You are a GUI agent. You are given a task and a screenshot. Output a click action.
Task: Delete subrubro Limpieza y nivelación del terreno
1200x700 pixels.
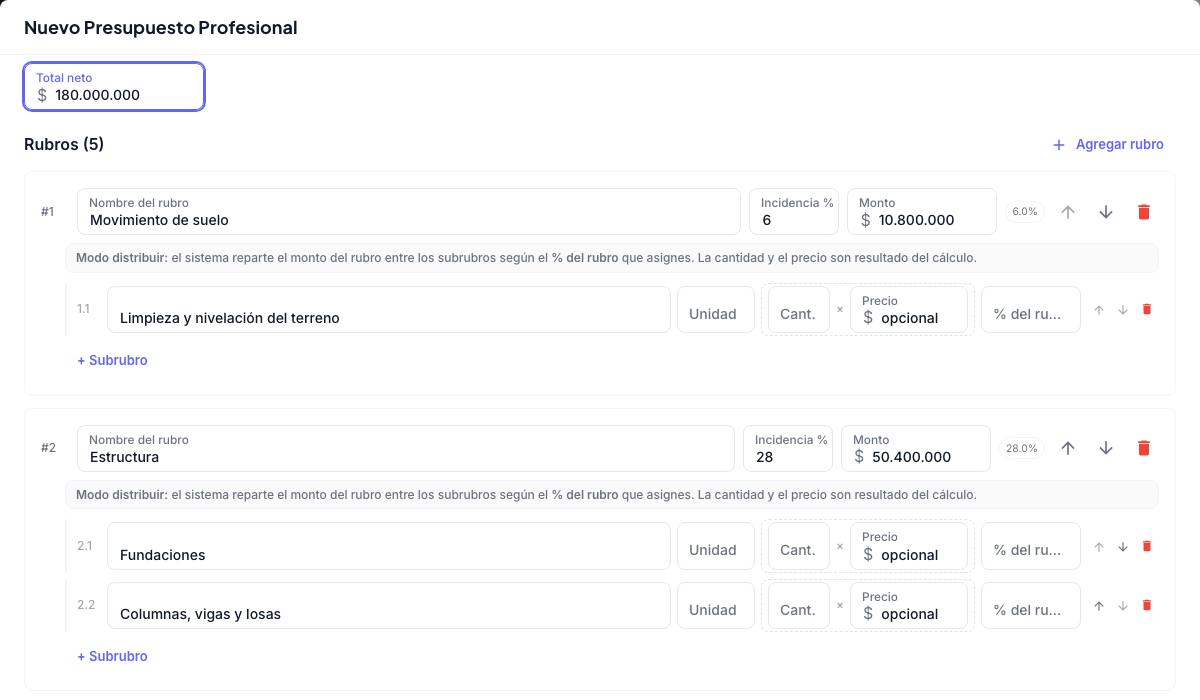pyautogui.click(x=1147, y=310)
